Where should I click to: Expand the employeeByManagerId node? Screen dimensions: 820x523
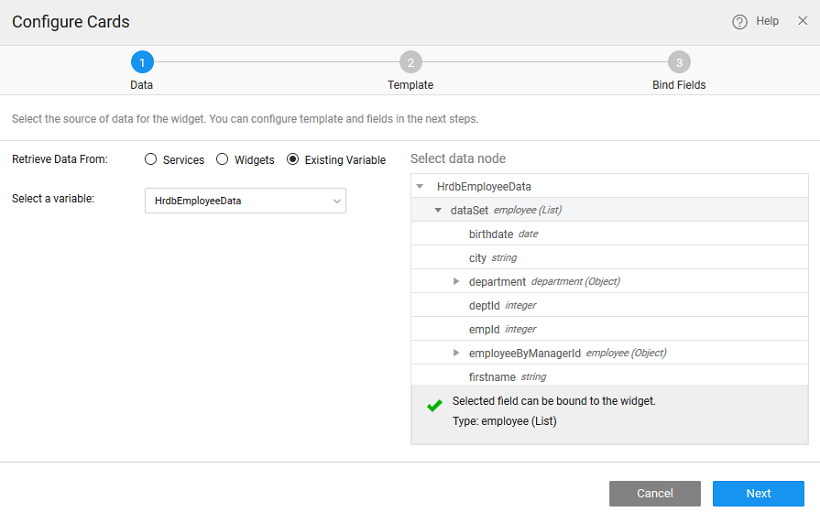pyautogui.click(x=457, y=353)
